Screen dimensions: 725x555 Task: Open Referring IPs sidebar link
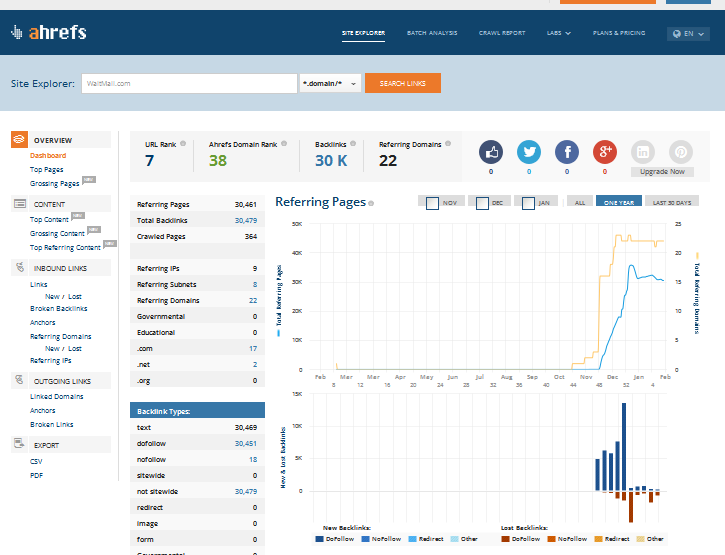coord(51,360)
